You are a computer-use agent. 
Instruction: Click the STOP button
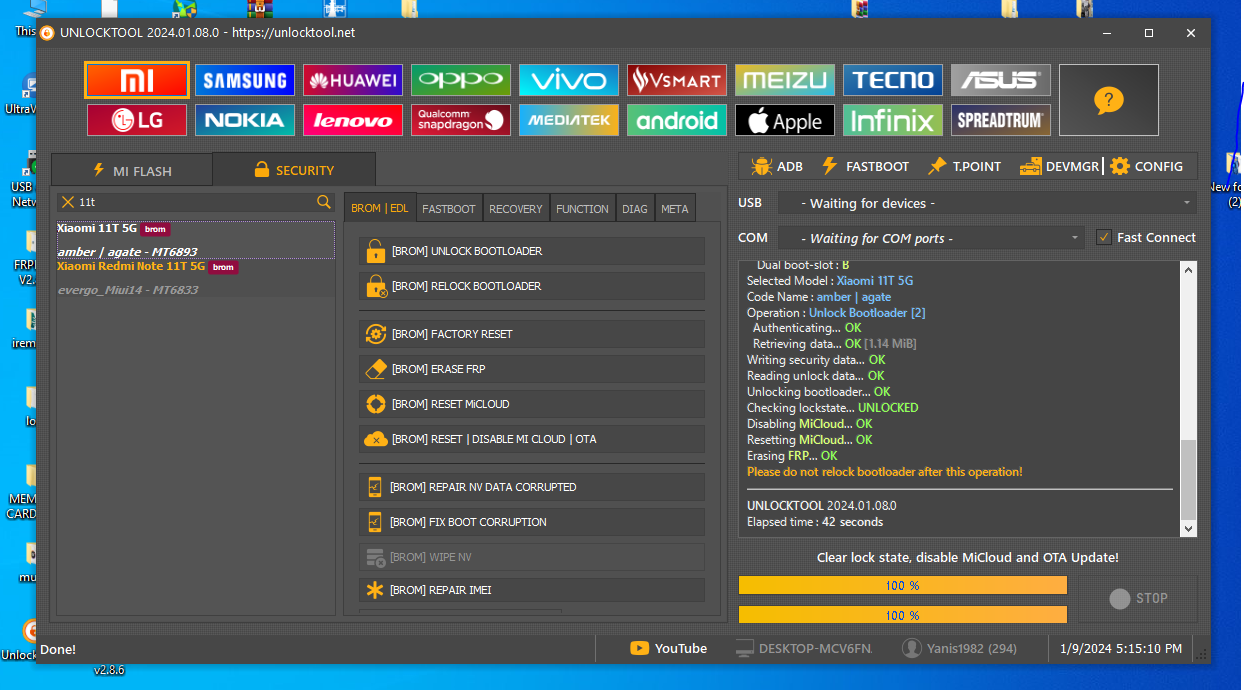point(1138,598)
